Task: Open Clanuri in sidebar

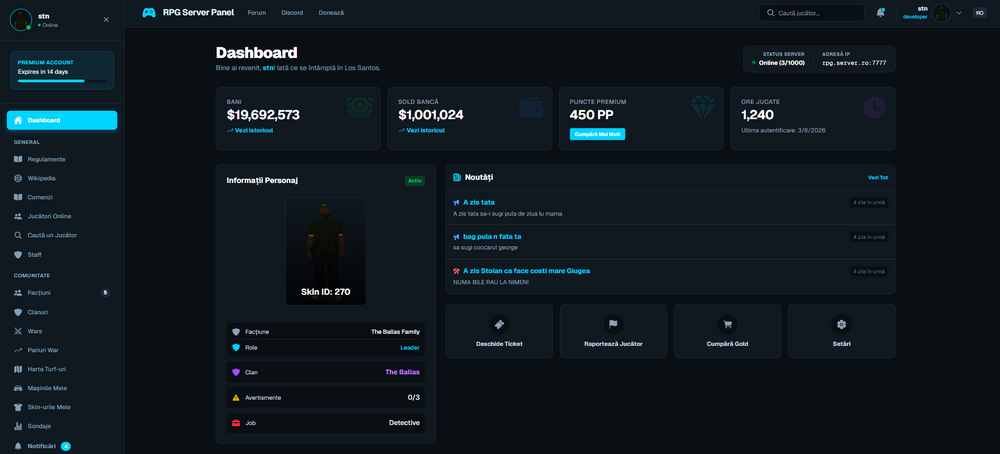Action: click(x=62, y=312)
